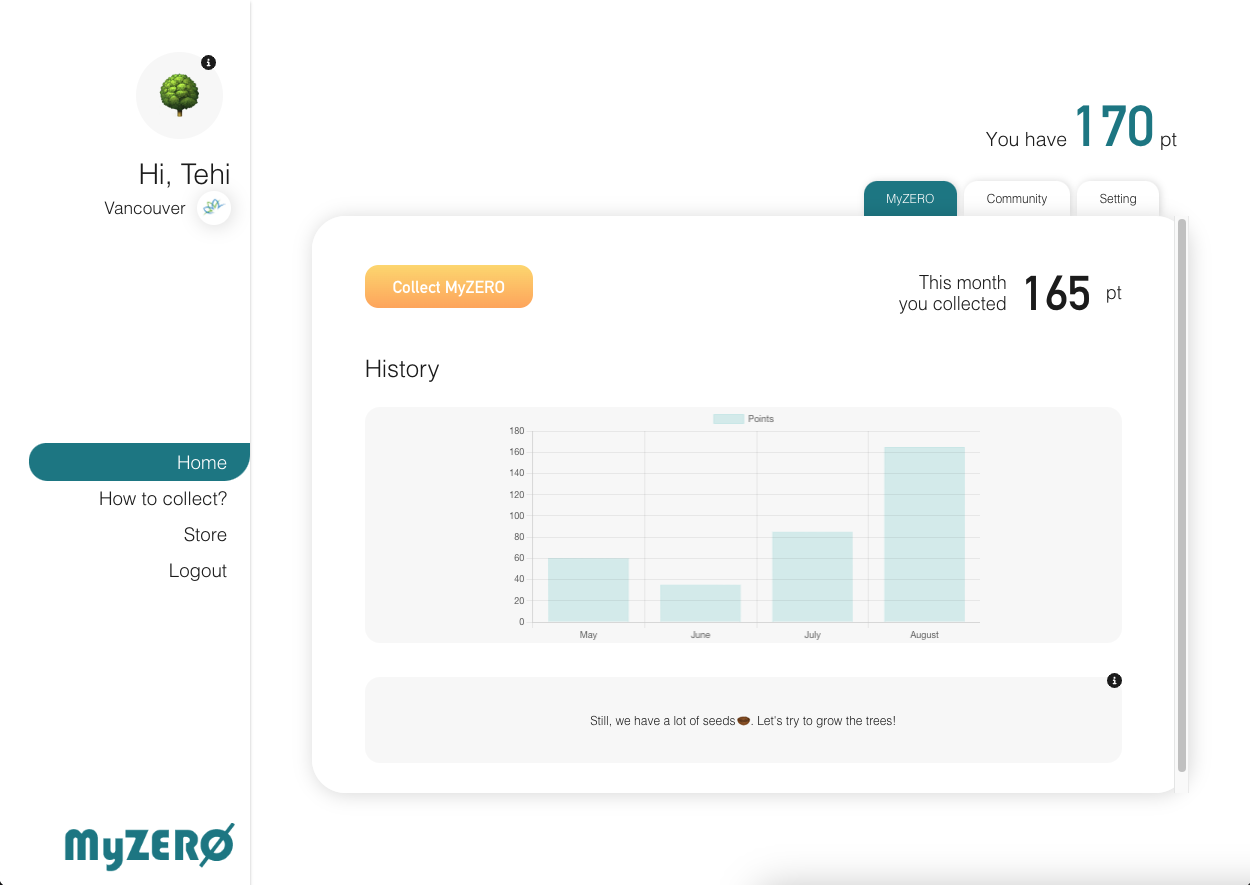
Task: Click the May bar in chart
Action: tap(588, 590)
